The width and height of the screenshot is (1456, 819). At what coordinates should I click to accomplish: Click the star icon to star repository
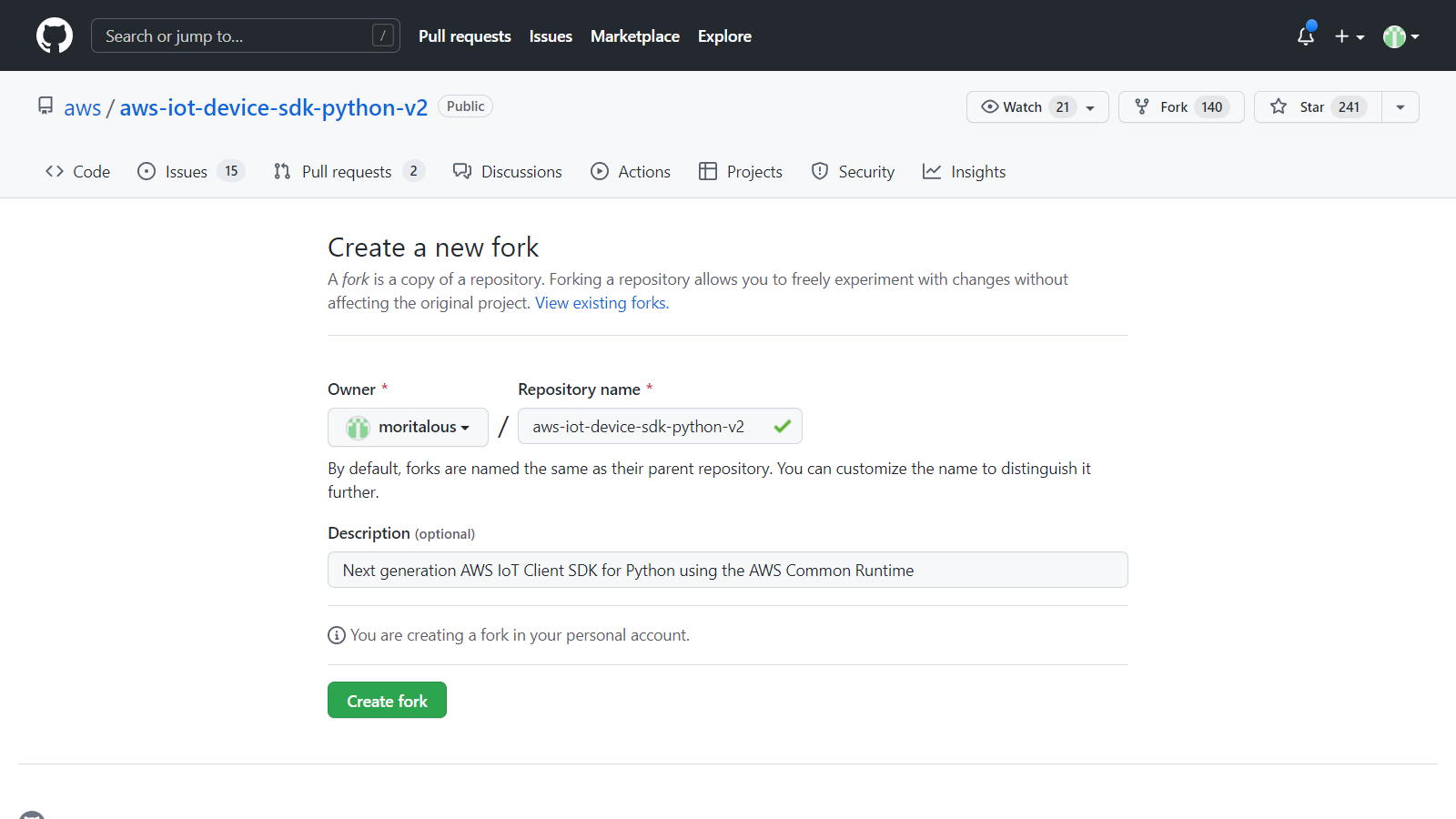tap(1279, 106)
